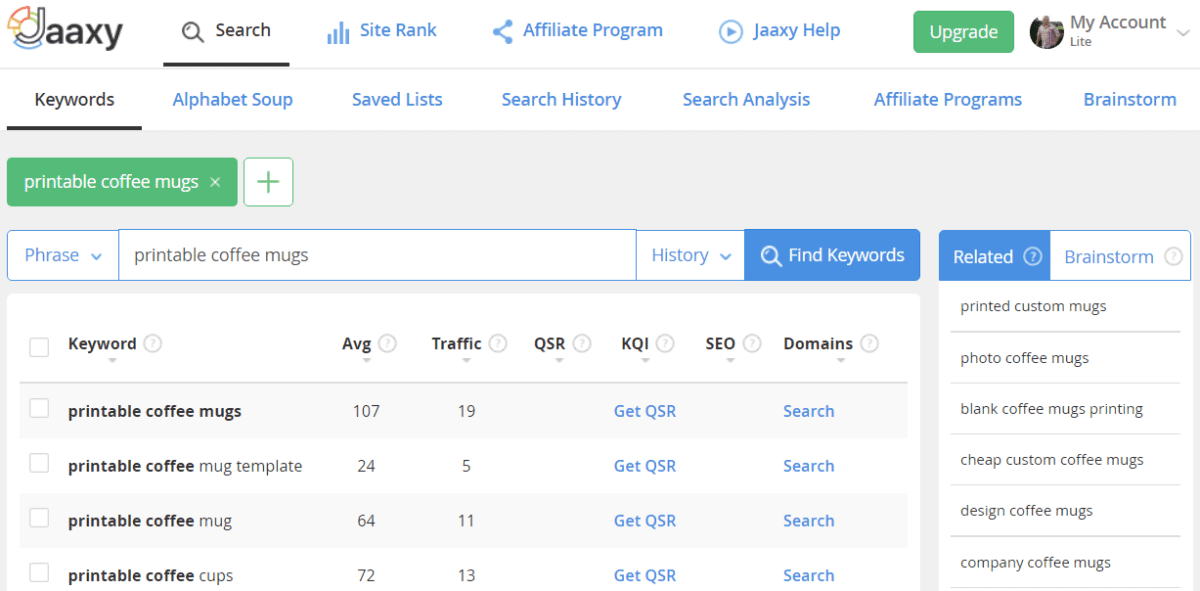This screenshot has width=1200, height=591.
Task: Click the Find Keywords button
Action: (832, 255)
